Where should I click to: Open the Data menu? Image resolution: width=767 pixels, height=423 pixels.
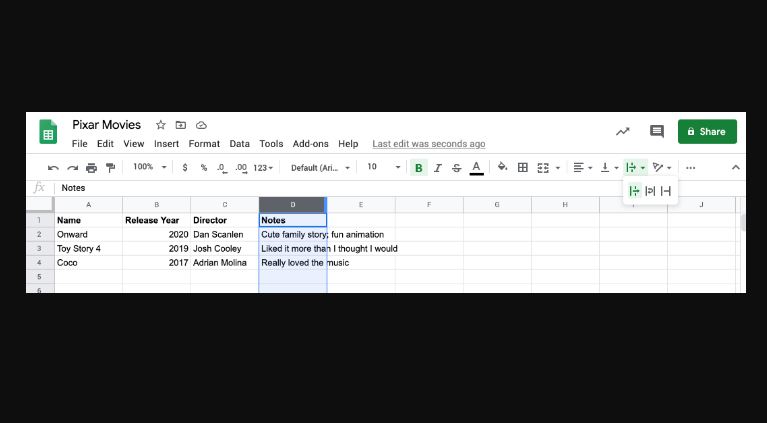click(240, 144)
